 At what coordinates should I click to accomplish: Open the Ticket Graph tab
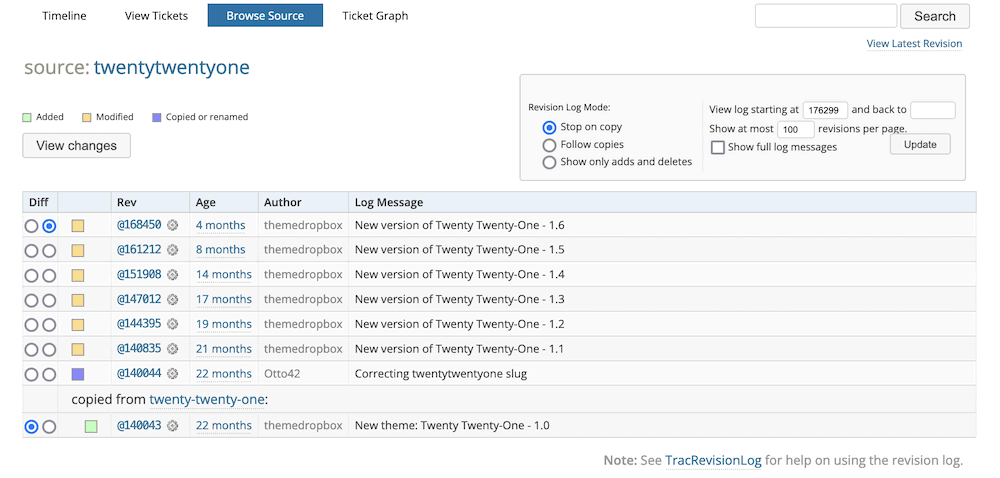375,16
